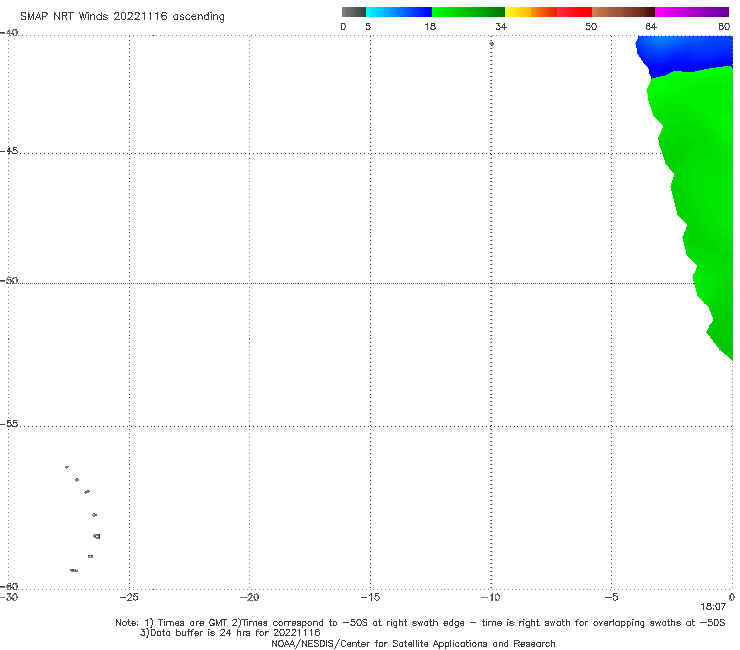Click the latitude label '-50'
740x650 pixels.
pos(9,280)
